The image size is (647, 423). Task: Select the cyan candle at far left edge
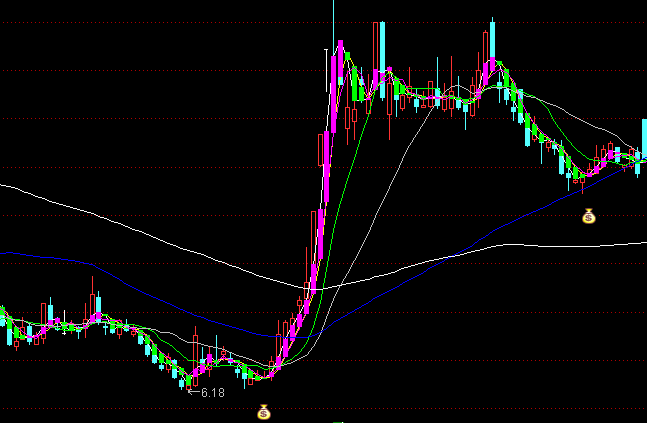(9, 330)
